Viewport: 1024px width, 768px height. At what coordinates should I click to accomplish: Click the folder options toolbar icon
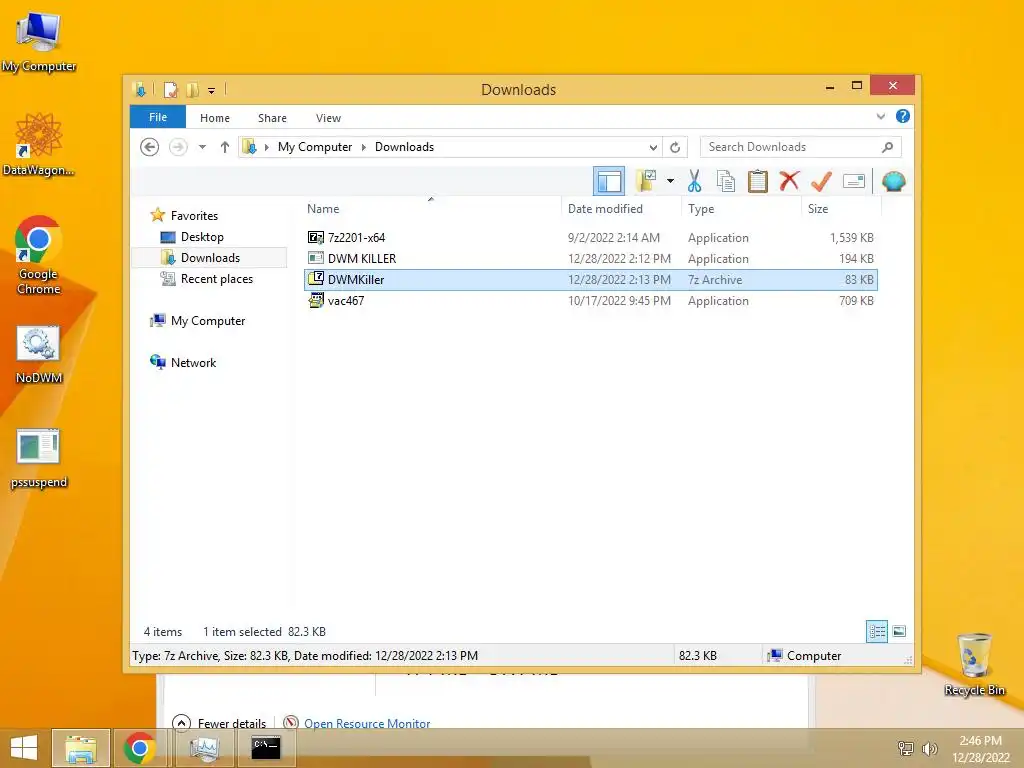coord(646,180)
